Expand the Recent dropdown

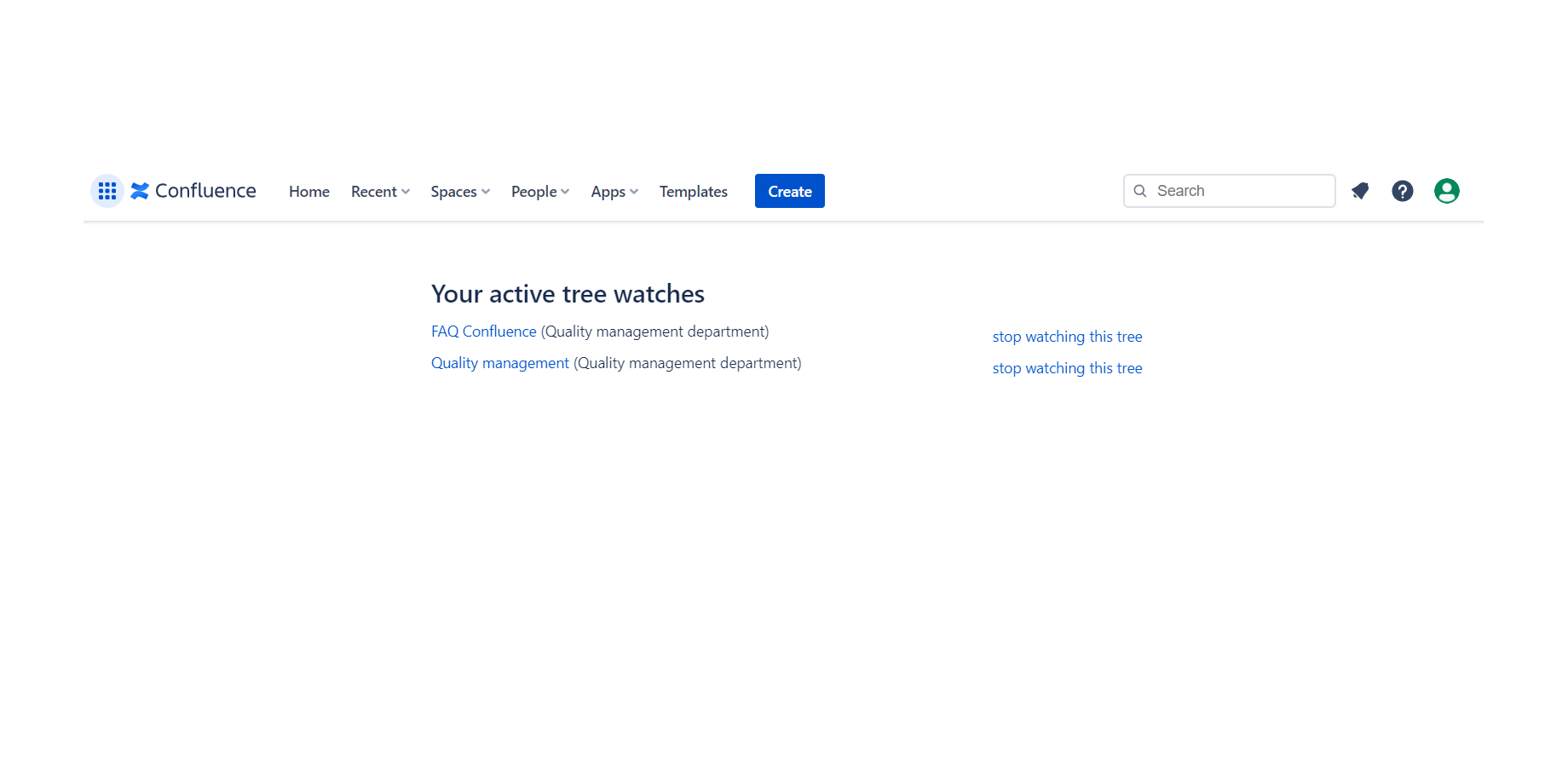tap(379, 191)
